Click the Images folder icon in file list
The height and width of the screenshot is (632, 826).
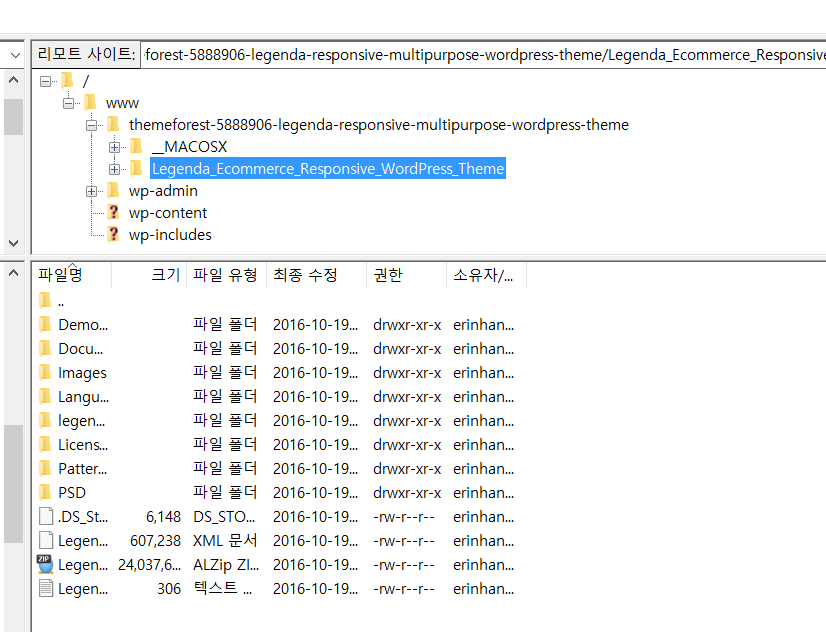(x=46, y=372)
